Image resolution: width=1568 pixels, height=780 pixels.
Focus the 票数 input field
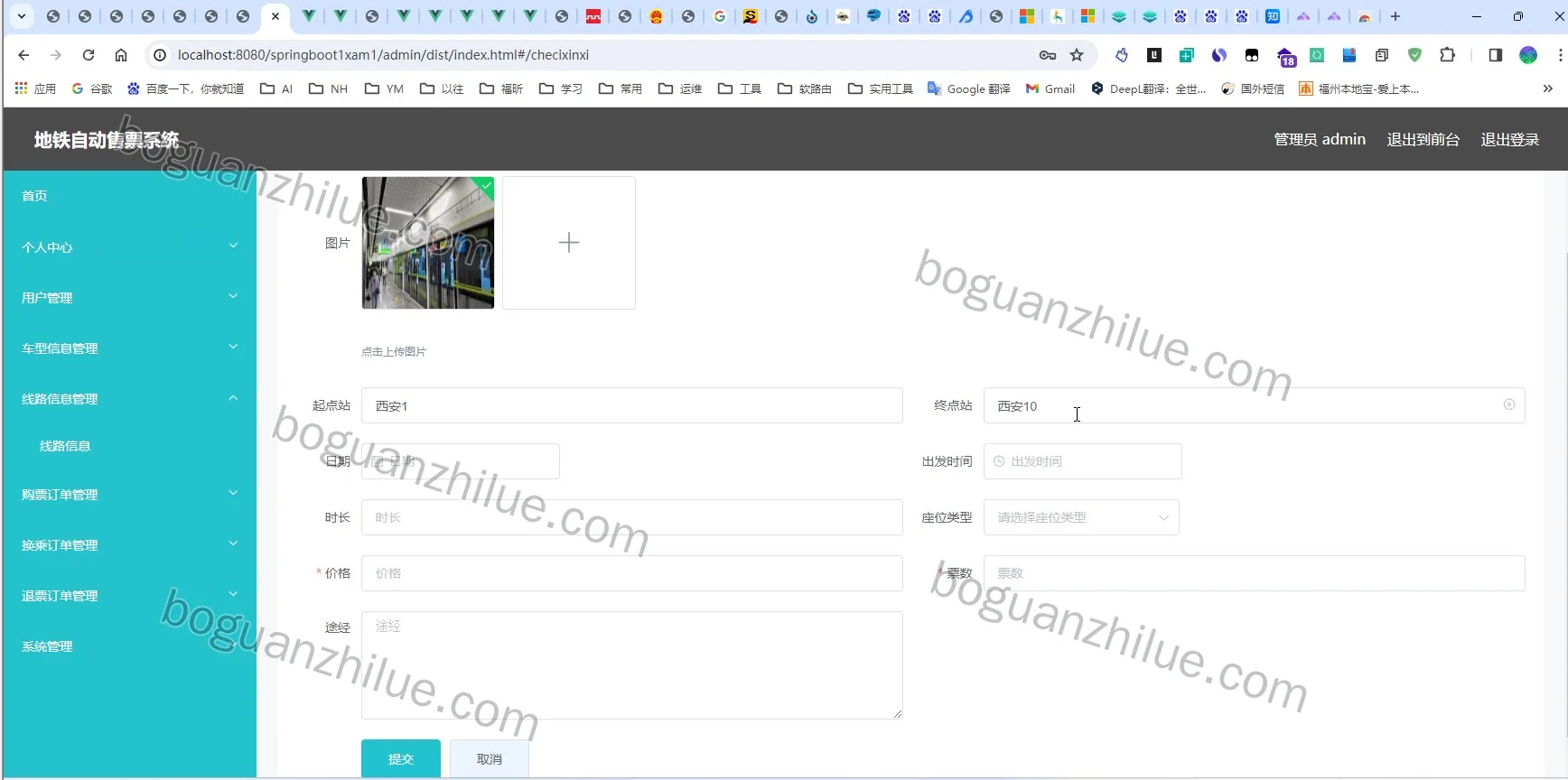pyautogui.click(x=1255, y=573)
